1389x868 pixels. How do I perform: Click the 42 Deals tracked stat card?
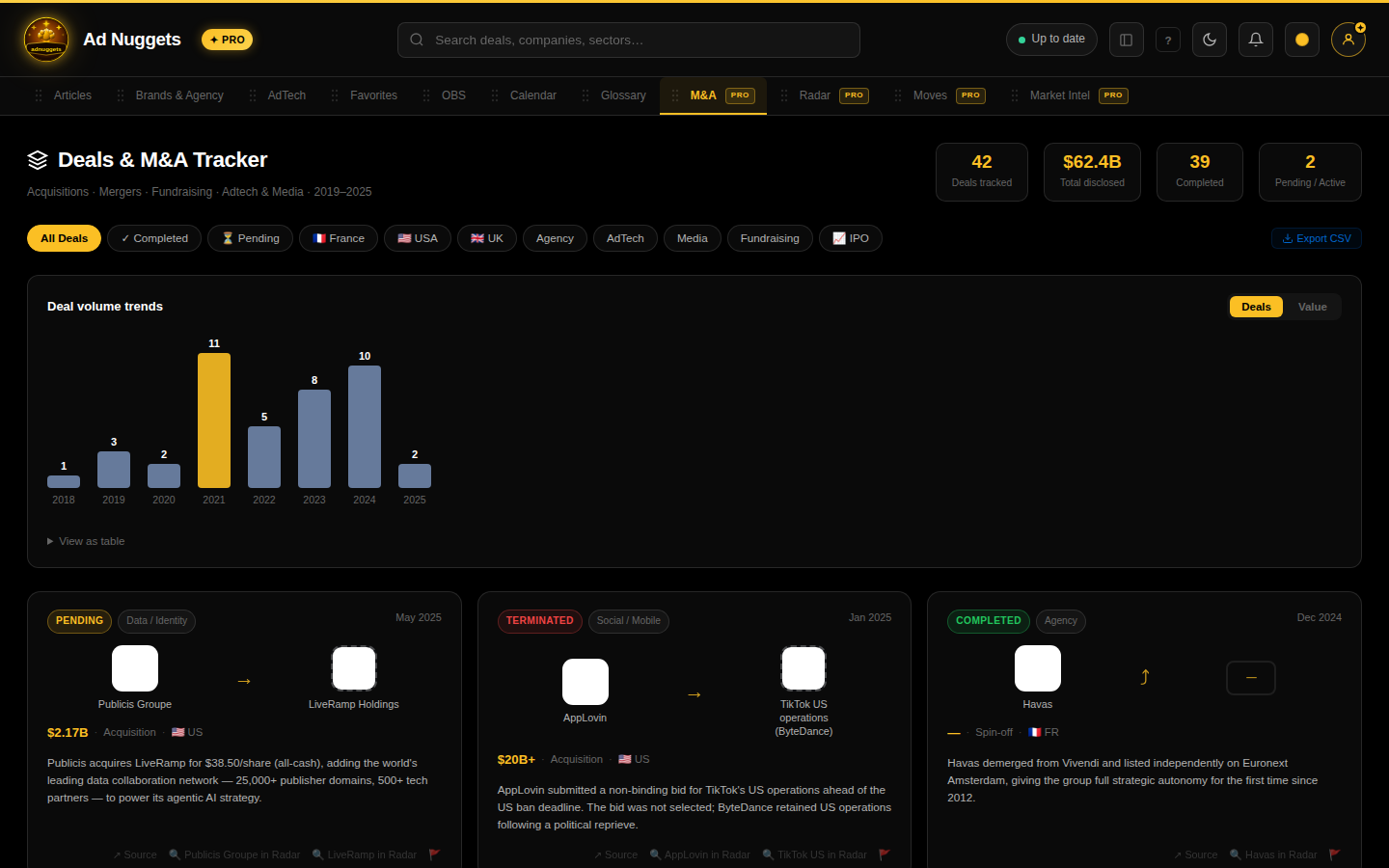point(982,172)
